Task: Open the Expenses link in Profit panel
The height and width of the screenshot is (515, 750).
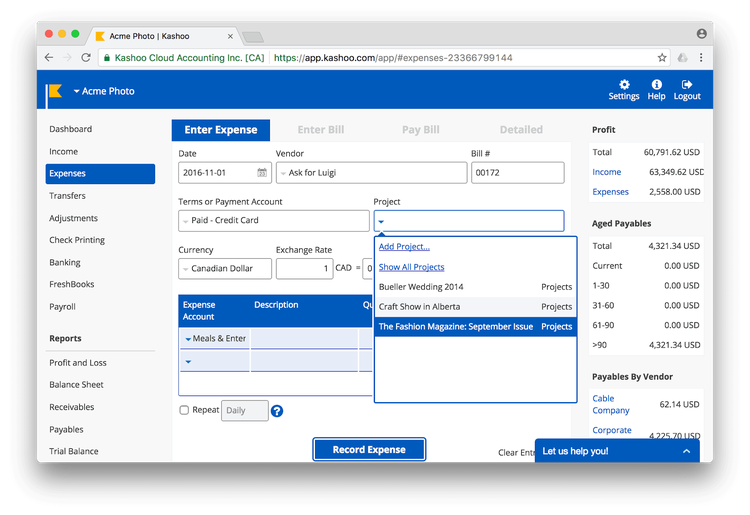Action: click(x=610, y=192)
